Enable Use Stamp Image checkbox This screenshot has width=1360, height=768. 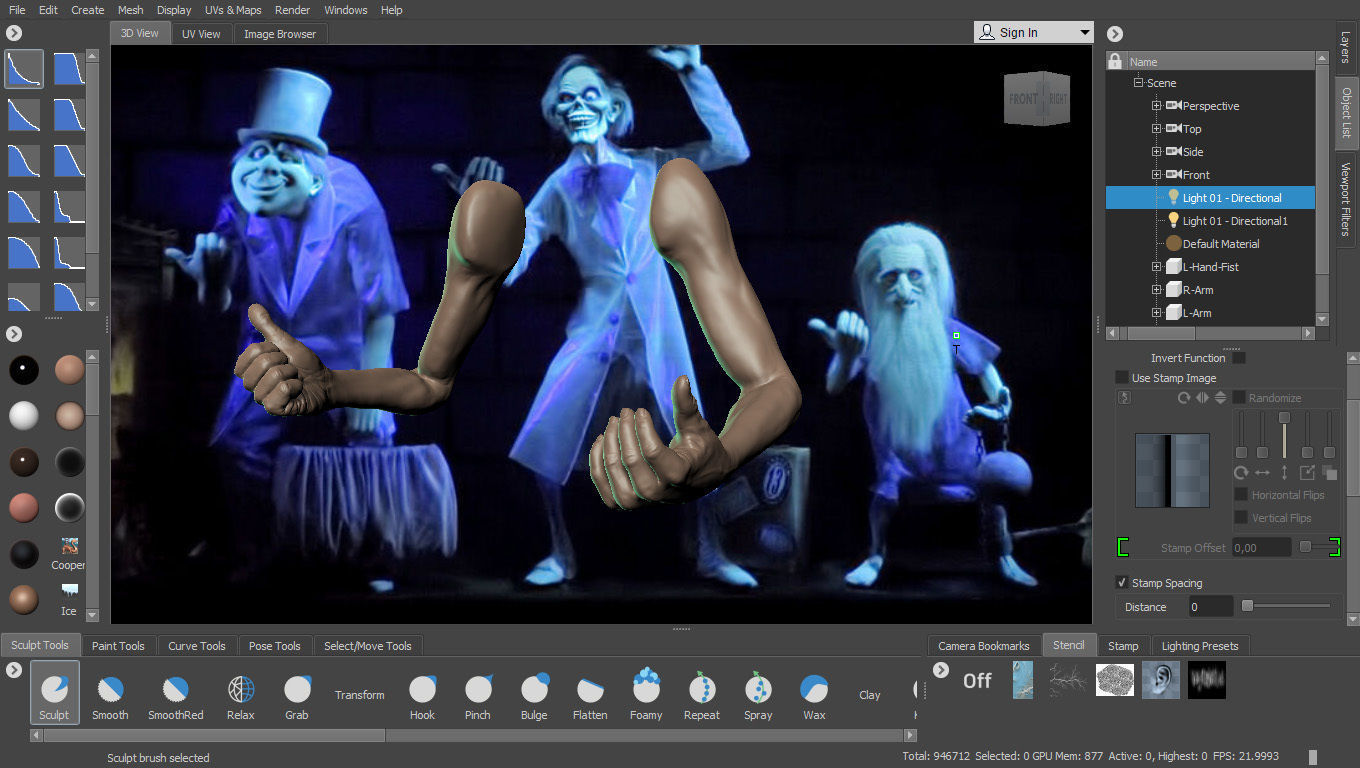(1122, 378)
